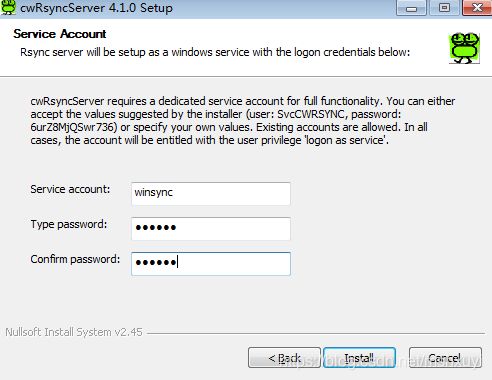Click the suggested password text 6urZ8MjQSwr736
This screenshot has height=380, width=492.
(x=74, y=127)
